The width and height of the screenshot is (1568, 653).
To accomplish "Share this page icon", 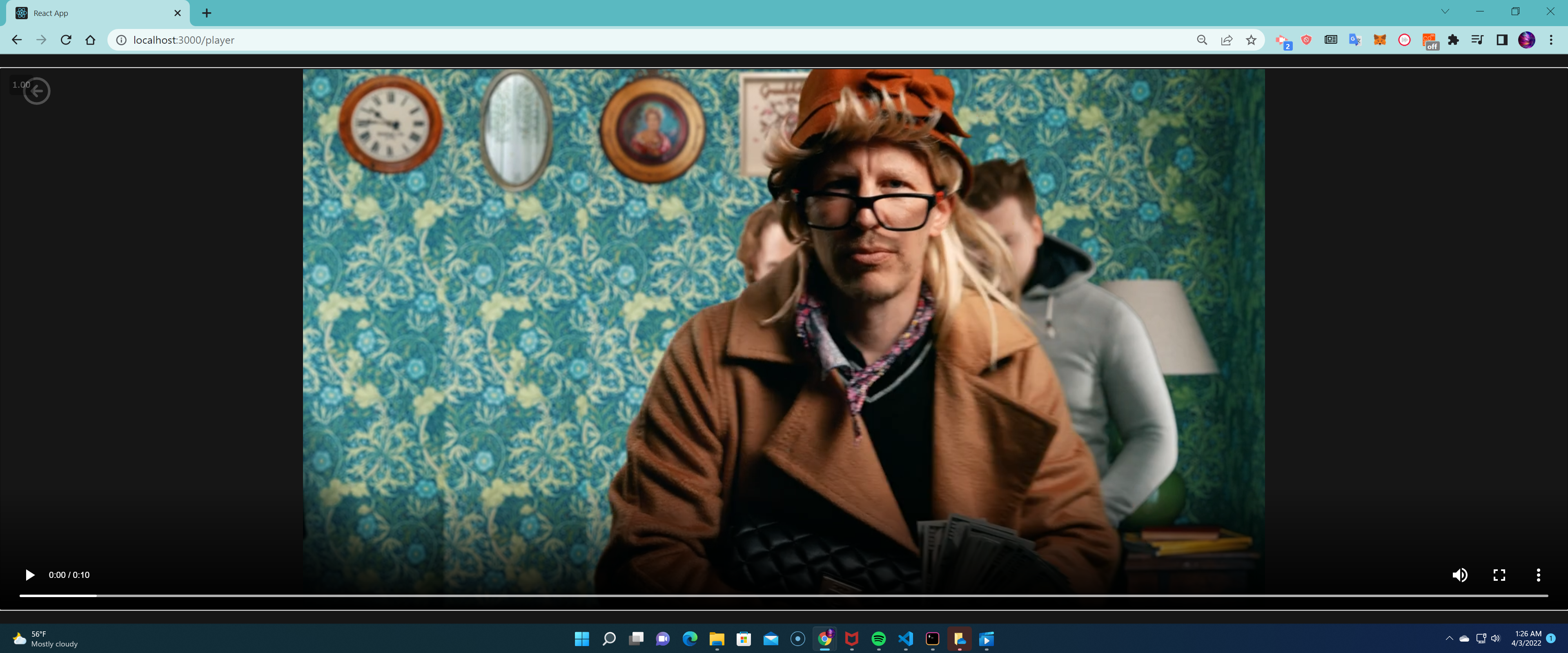I will pyautogui.click(x=1226, y=40).
